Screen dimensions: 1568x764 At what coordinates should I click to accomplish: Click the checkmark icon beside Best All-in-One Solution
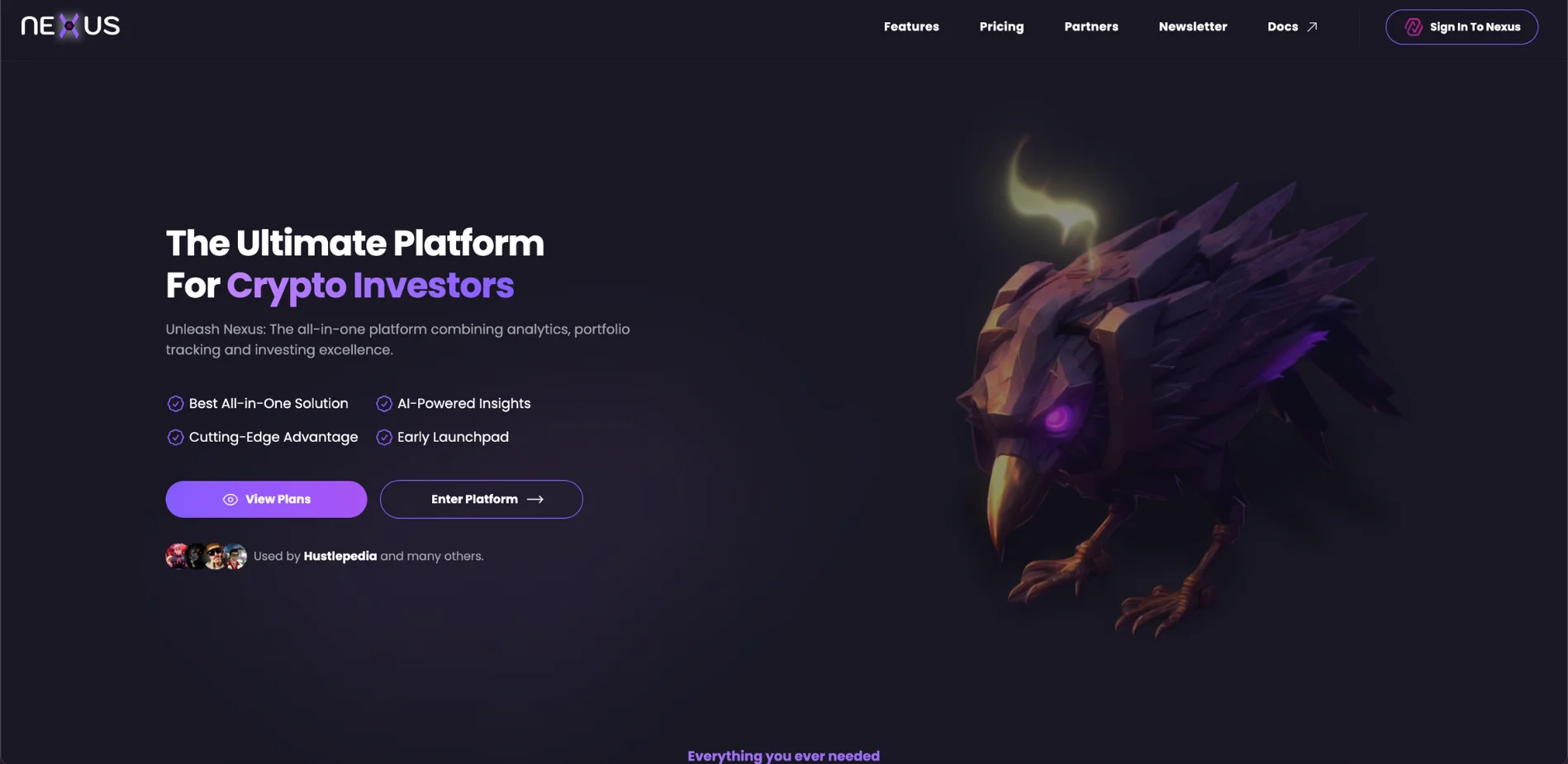(175, 404)
